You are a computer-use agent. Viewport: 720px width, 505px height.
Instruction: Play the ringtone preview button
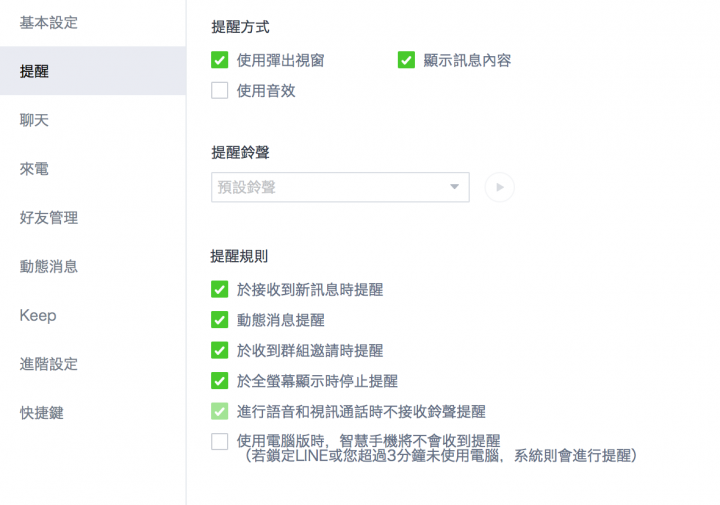(500, 187)
